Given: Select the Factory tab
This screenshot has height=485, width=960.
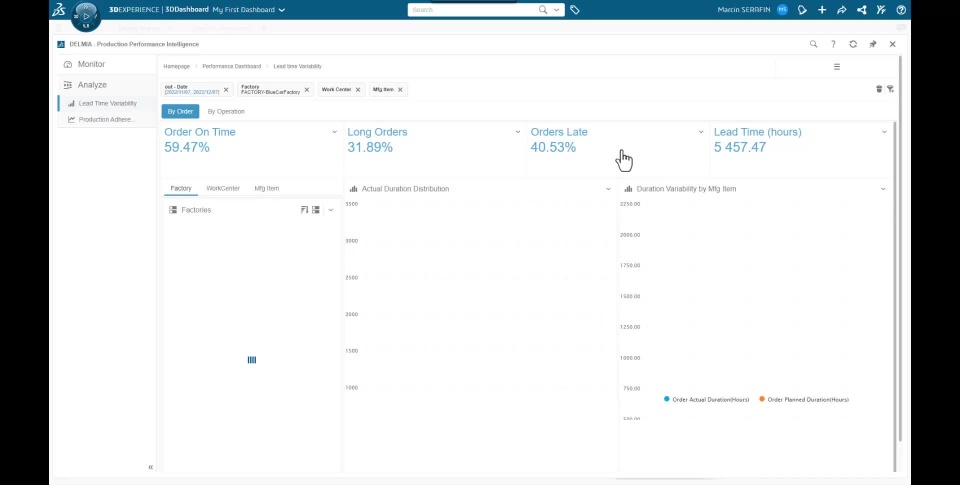Looking at the screenshot, I should [181, 189].
